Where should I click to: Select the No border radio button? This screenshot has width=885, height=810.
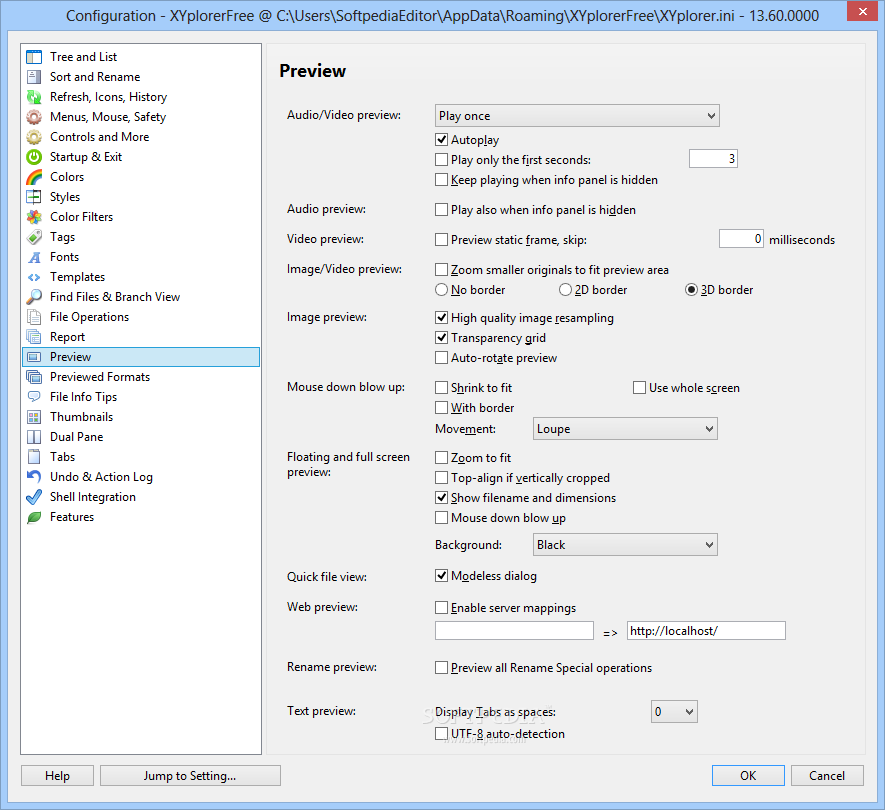click(441, 290)
